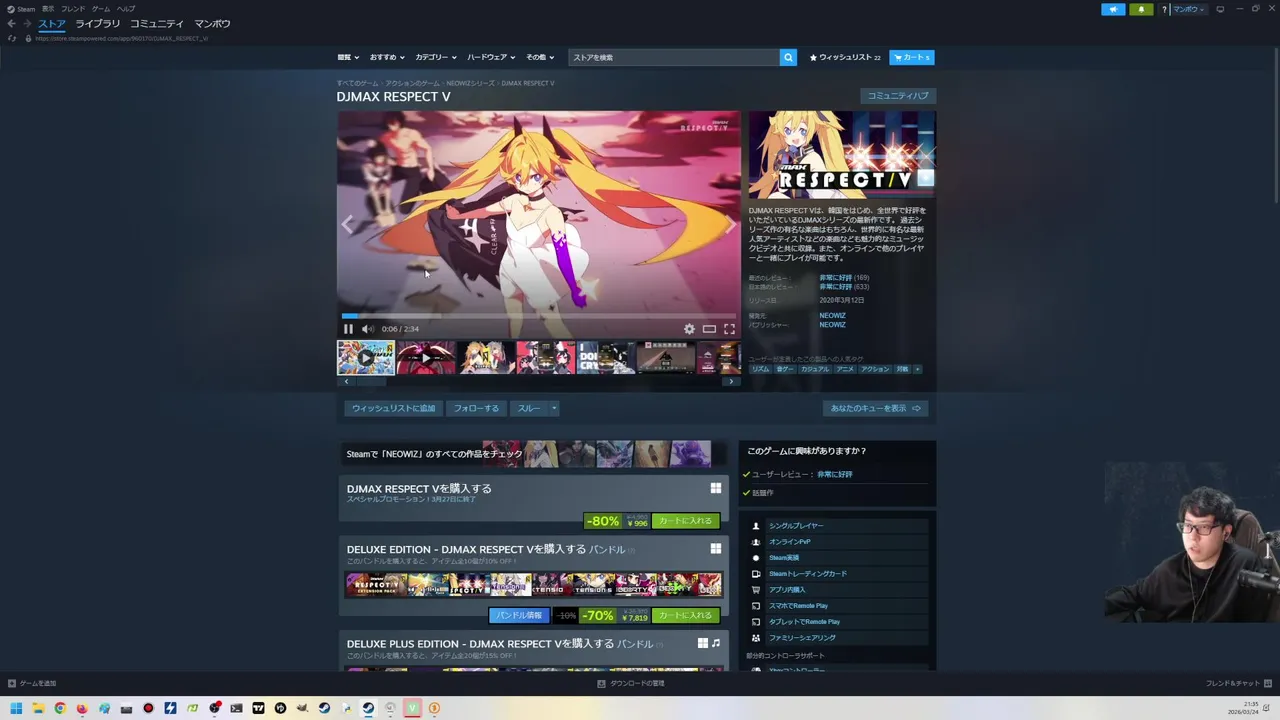Image resolution: width=1280 pixels, height=720 pixels.
Task: Click the Steamトレーディングカード feature link
Action: pyautogui.click(x=807, y=574)
